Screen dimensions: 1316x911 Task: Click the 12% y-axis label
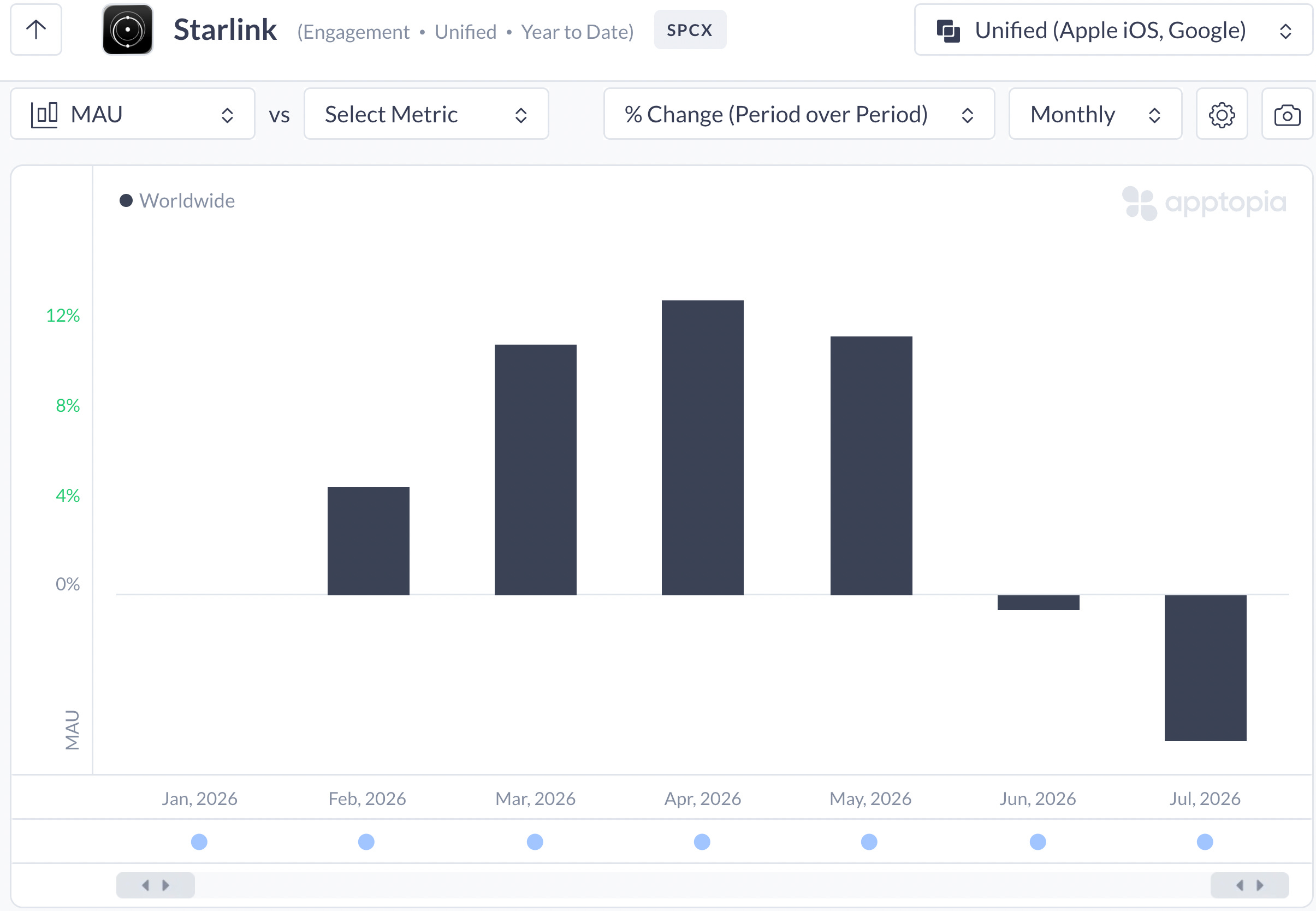pyautogui.click(x=63, y=316)
